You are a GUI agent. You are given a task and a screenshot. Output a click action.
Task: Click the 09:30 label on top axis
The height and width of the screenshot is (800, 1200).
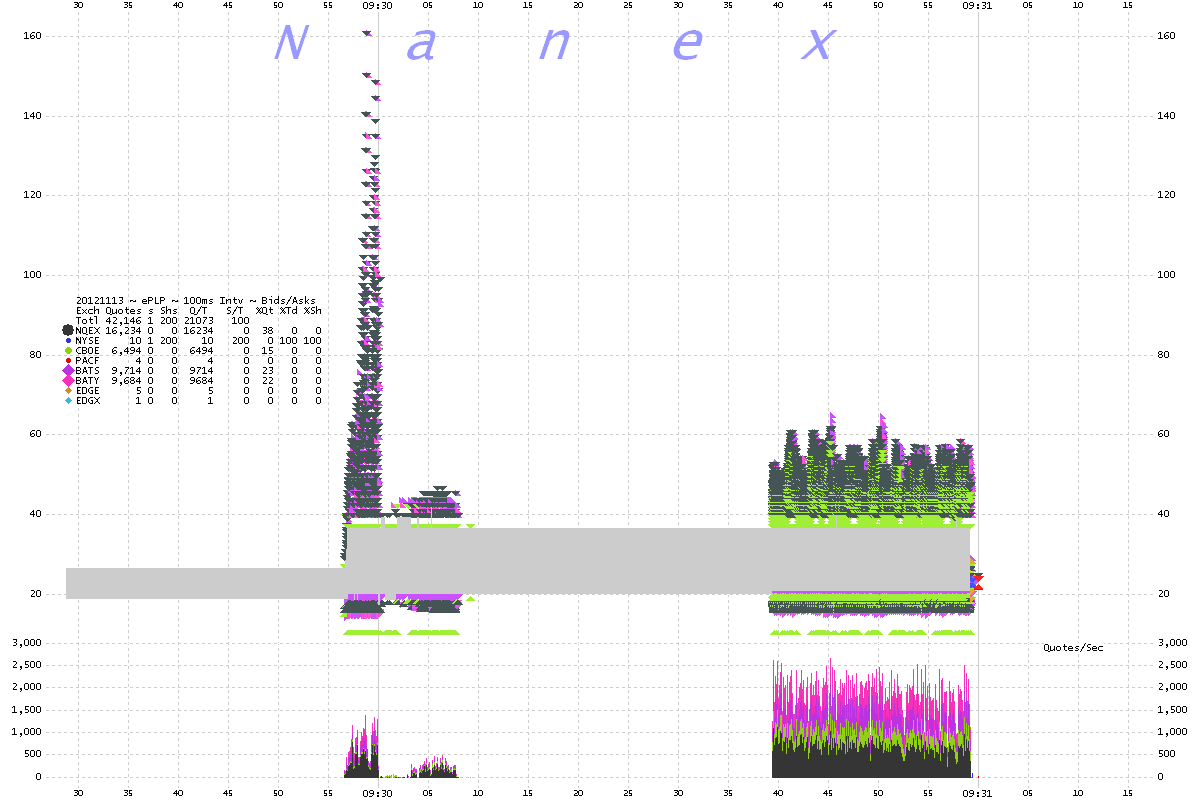tap(377, 5)
